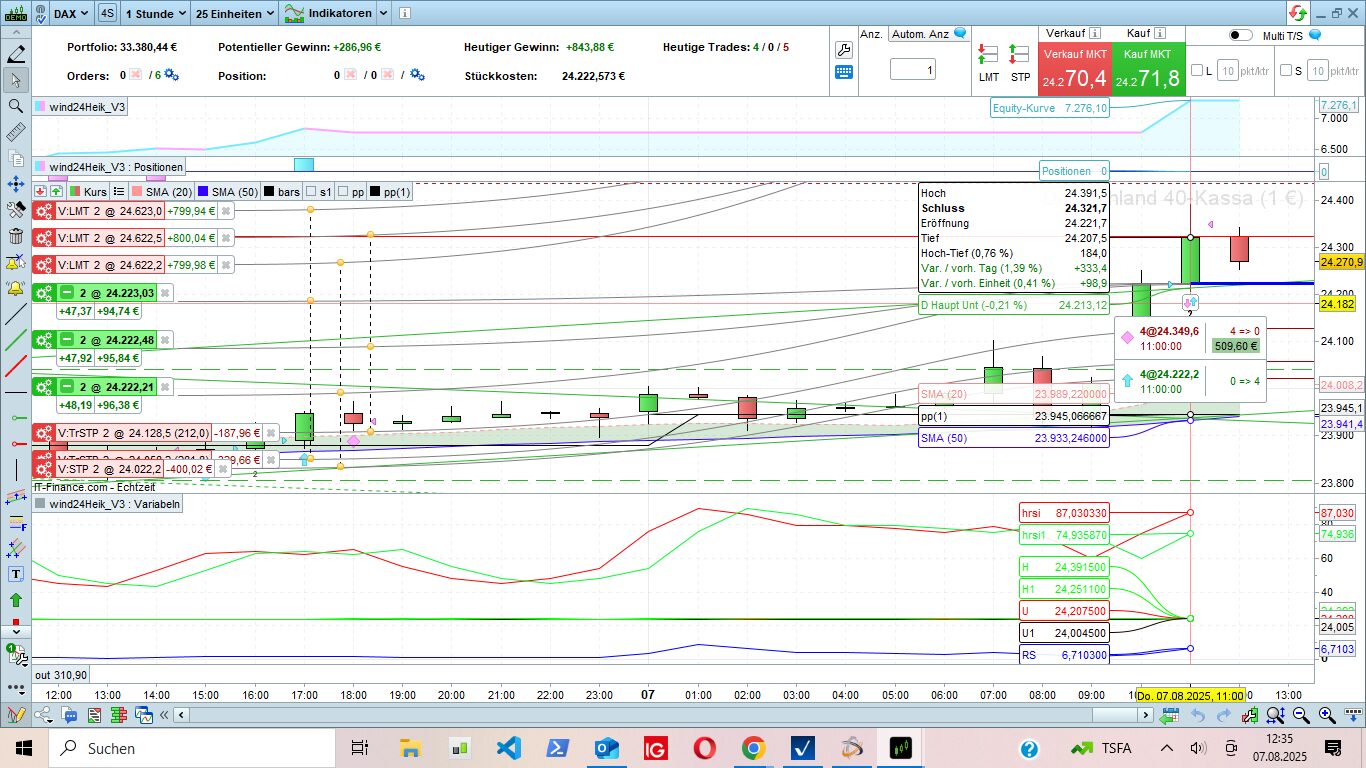
Task: Click the blue keyboard shortcuts icon
Action: tap(843, 72)
